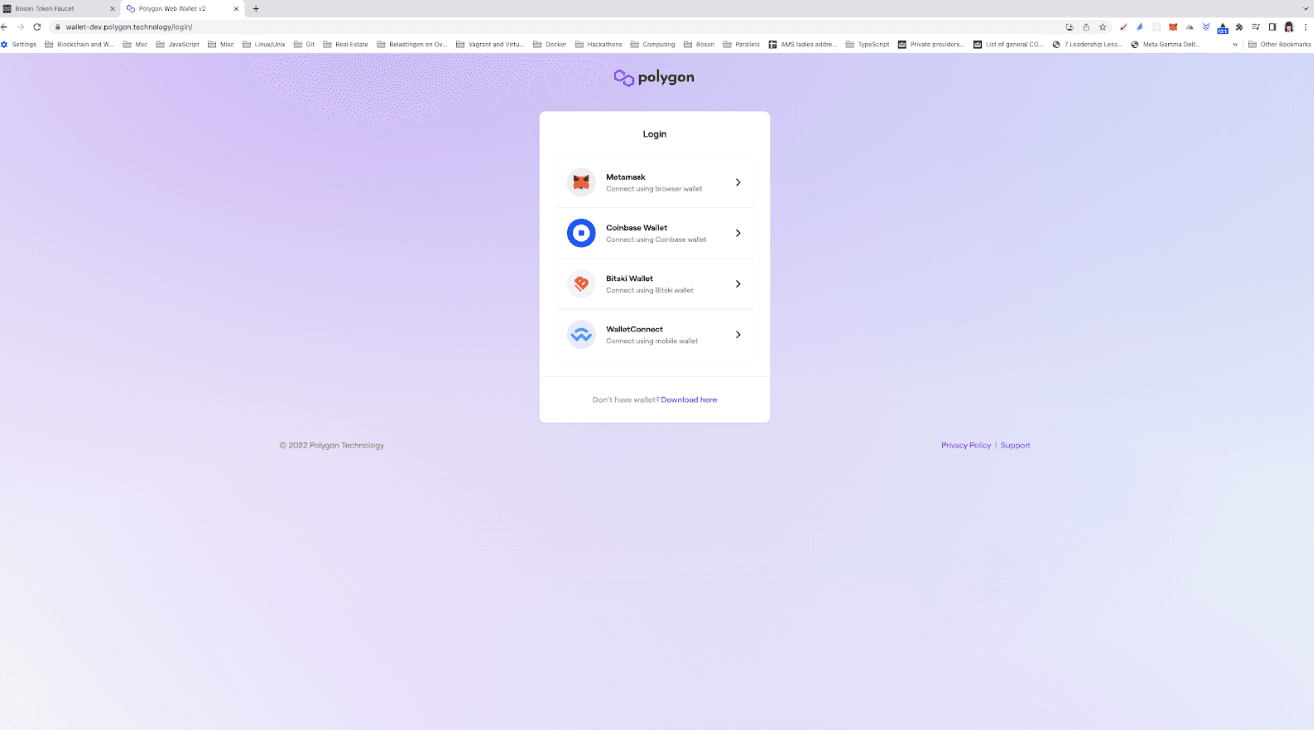The height and width of the screenshot is (730, 1314).
Task: Switch to the Boson Token Faucet tab
Action: click(x=59, y=8)
